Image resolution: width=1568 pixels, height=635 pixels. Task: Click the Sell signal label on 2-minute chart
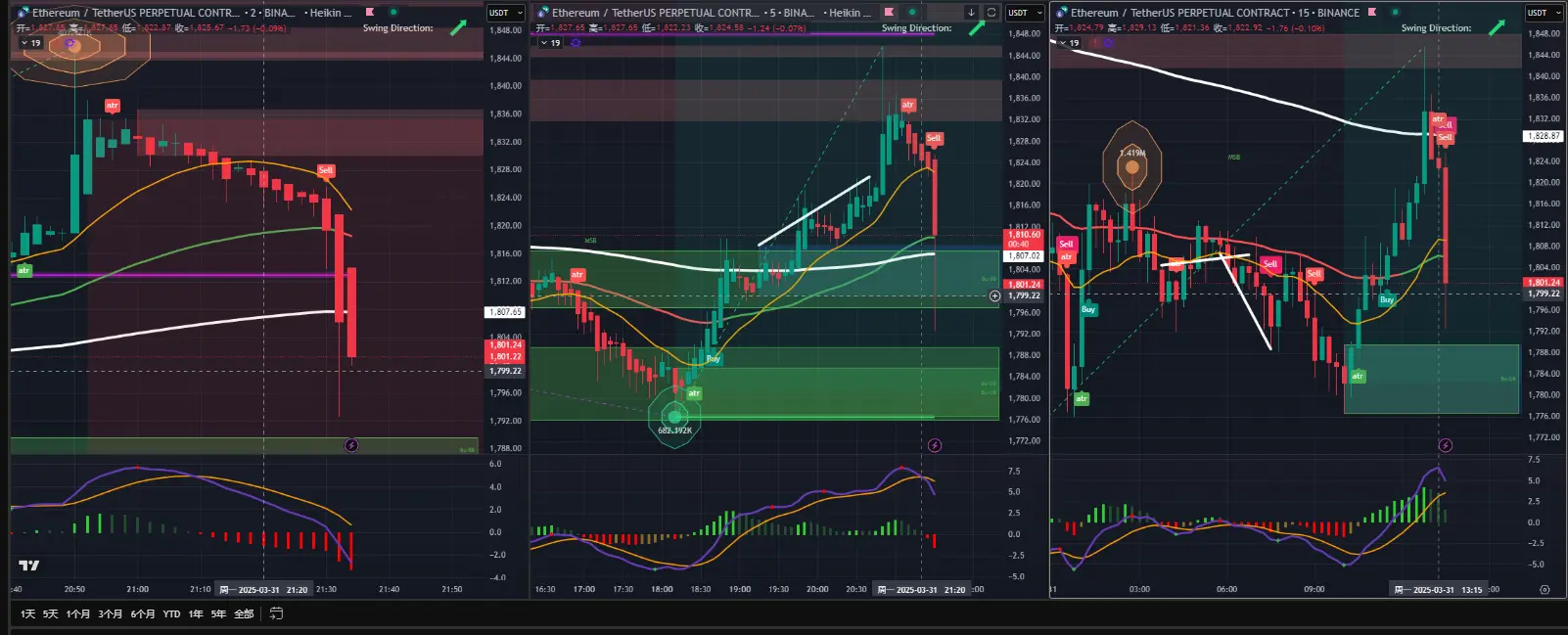click(x=326, y=170)
